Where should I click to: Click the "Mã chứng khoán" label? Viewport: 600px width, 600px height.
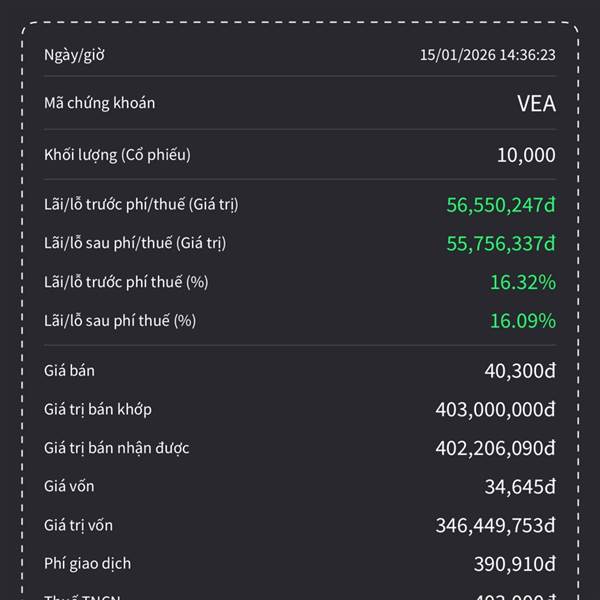click(99, 103)
